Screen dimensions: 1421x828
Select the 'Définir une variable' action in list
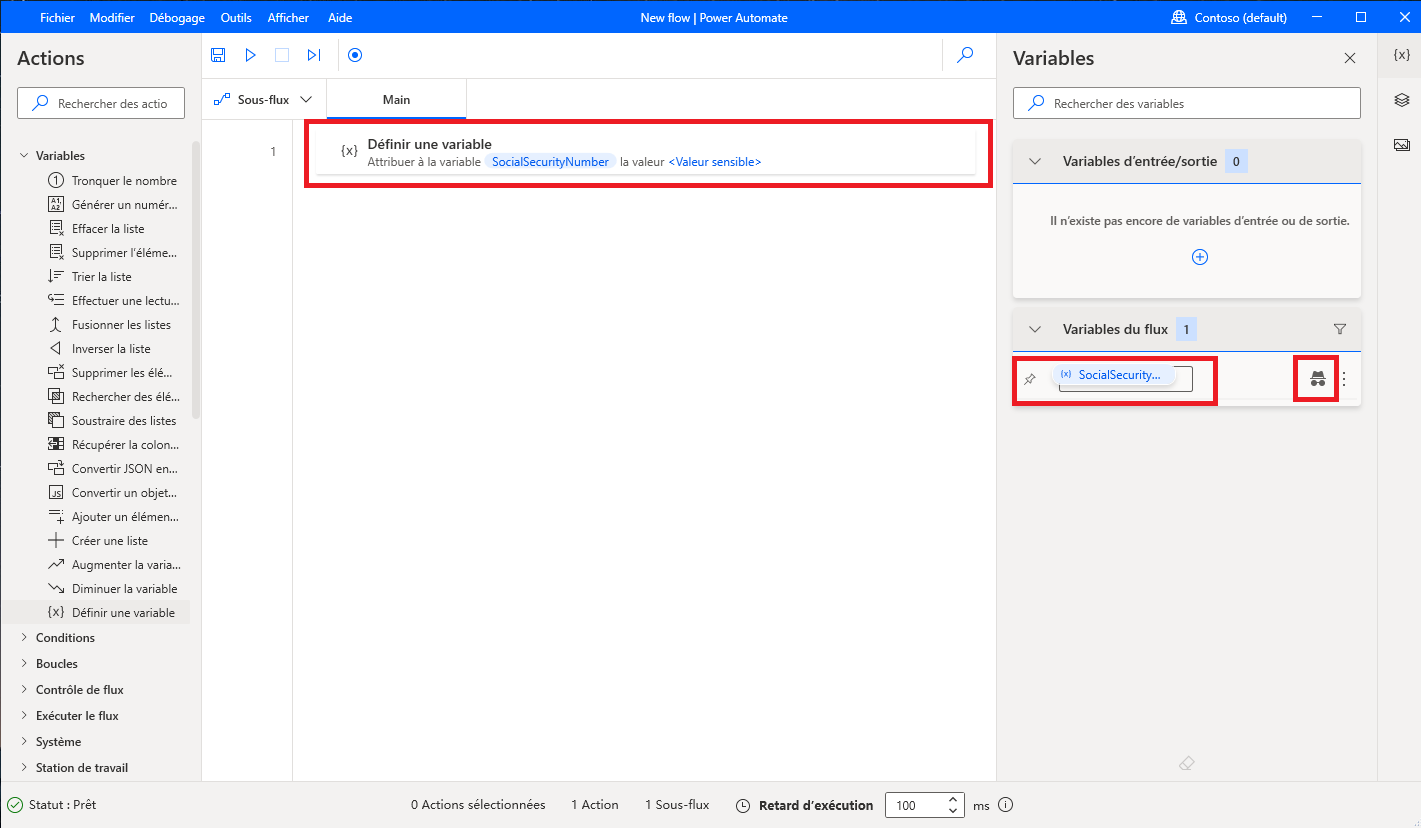coord(112,613)
